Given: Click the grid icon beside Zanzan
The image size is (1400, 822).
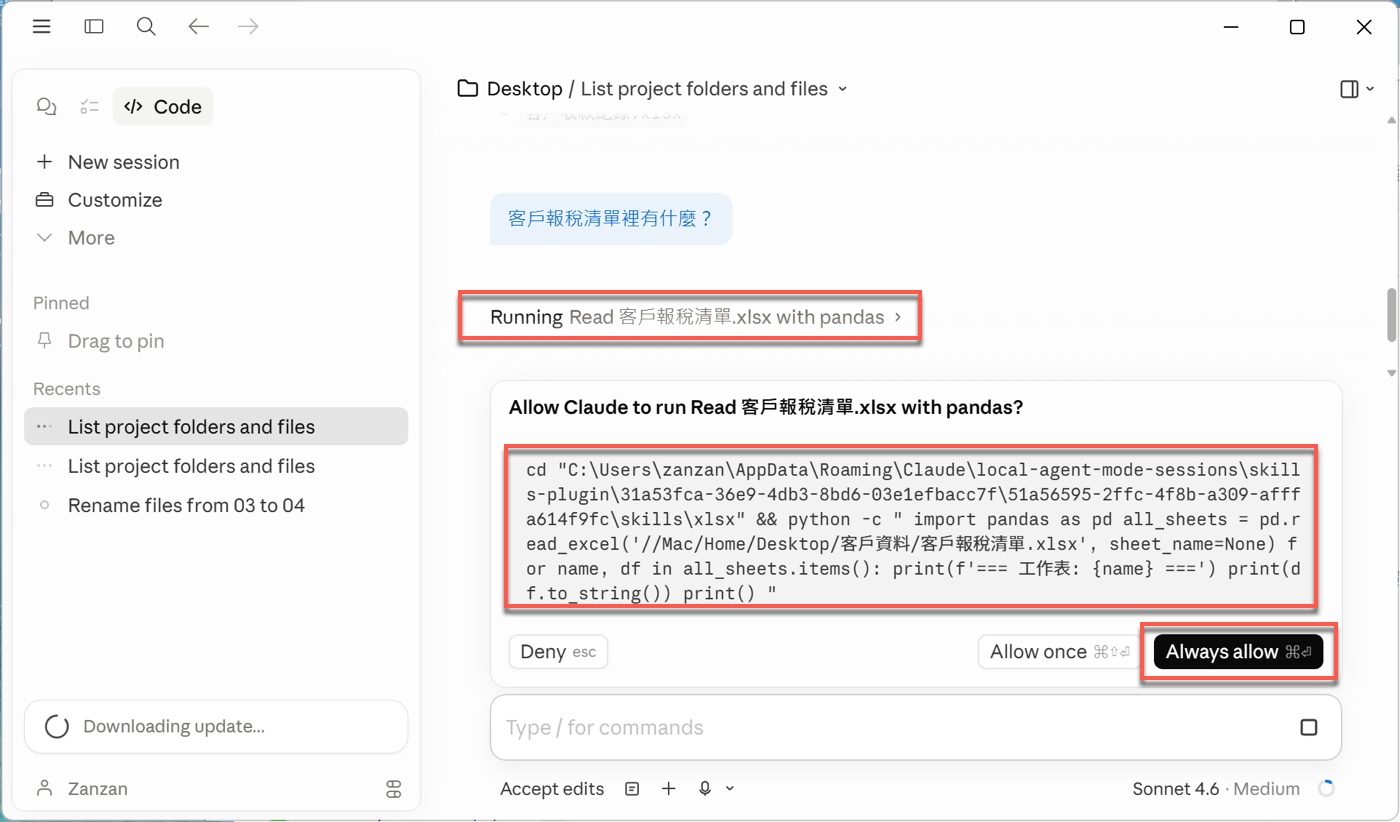Looking at the screenshot, I should (393, 789).
